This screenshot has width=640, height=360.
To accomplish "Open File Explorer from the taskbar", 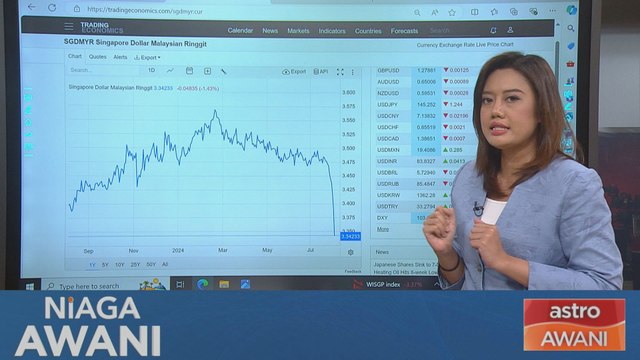I will point(224,284).
